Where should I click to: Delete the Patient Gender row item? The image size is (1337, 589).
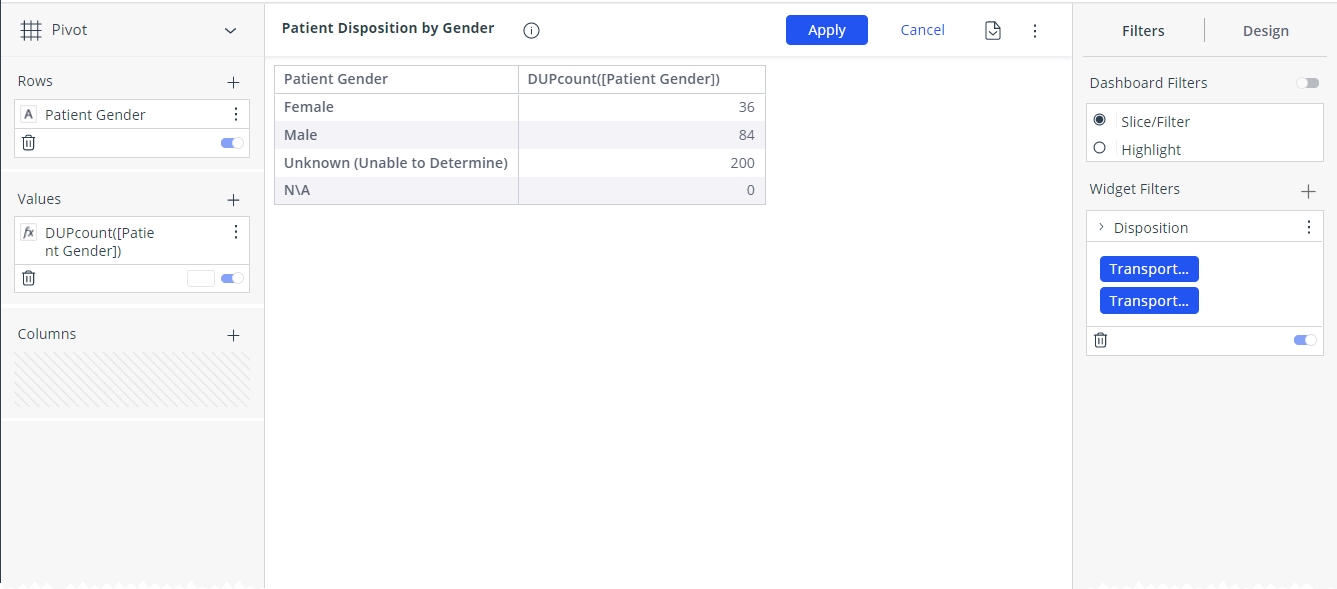(x=29, y=143)
